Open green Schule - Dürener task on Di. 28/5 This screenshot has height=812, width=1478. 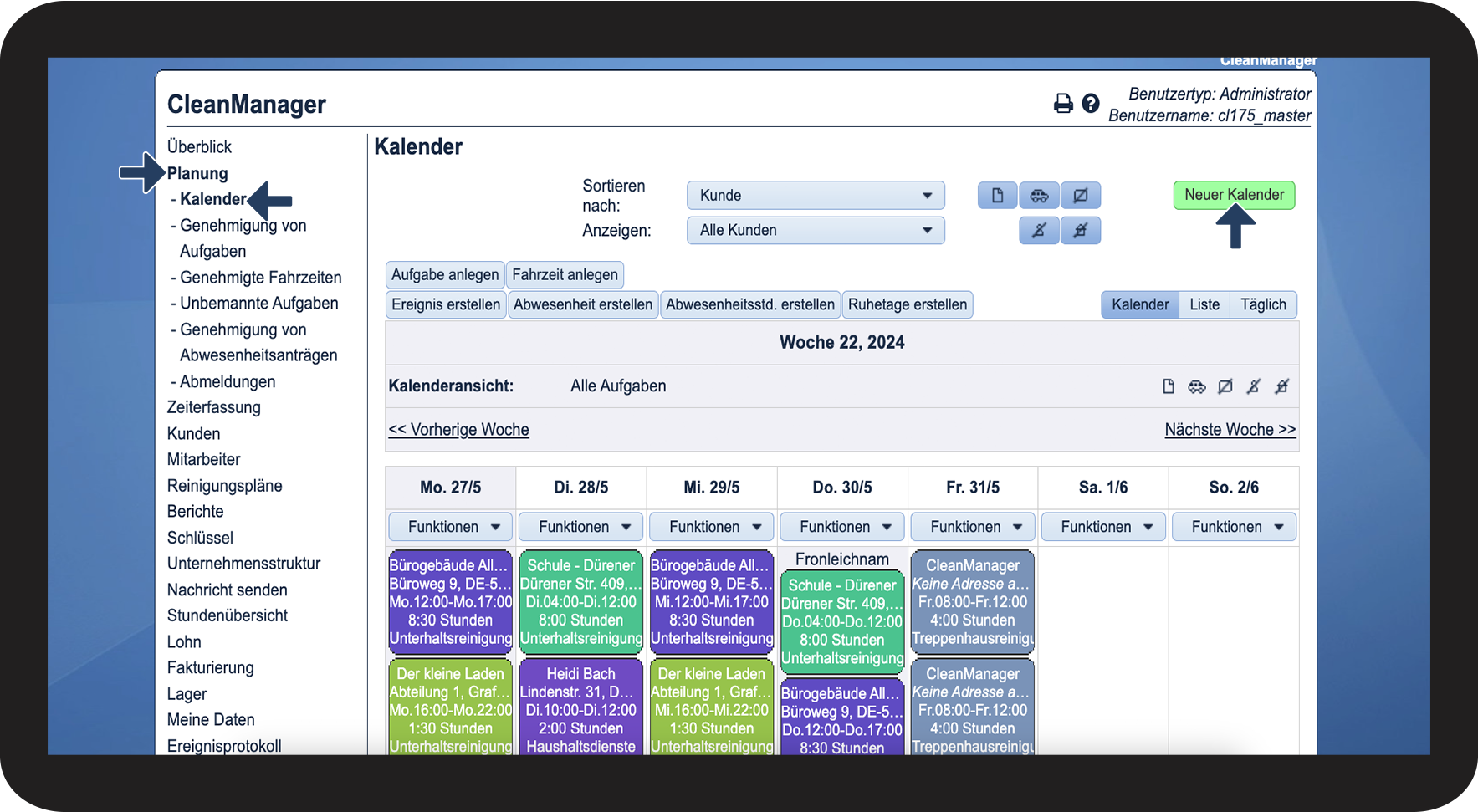[580, 602]
